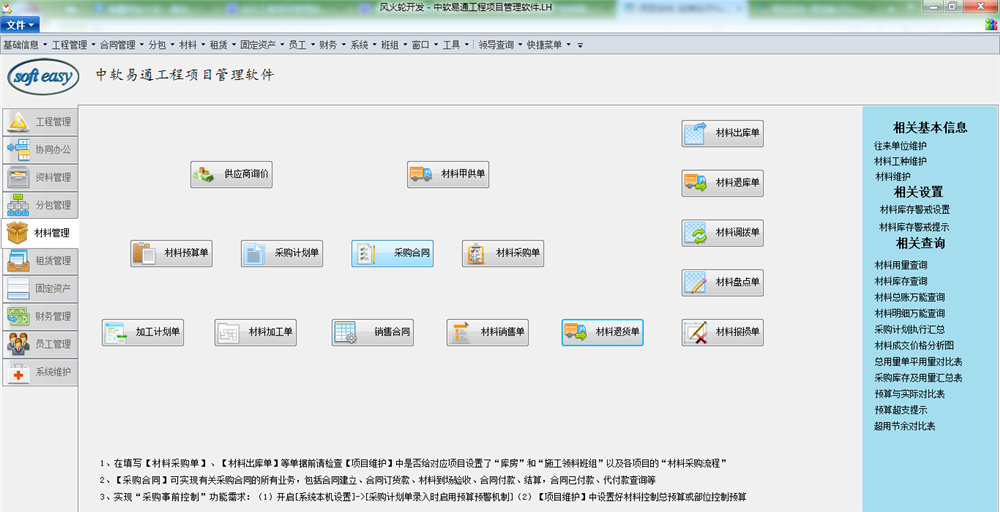
Task: Open 材料用量查询 link
Action: pyautogui.click(x=901, y=265)
